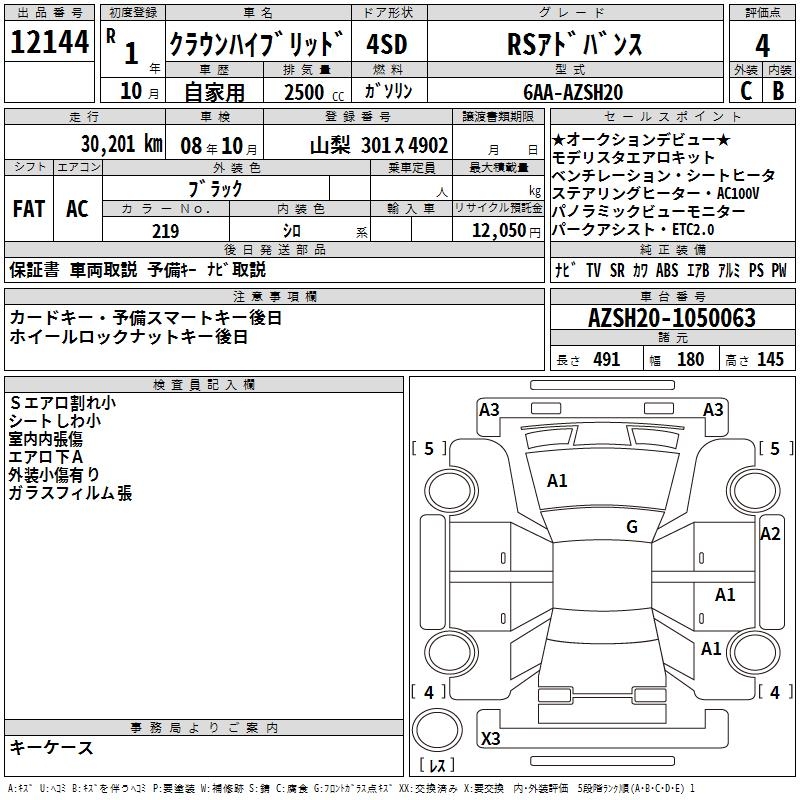Viewport: 800px width, 800px height.
Task: Select the chassis number AZSH20-1050063
Action: click(x=671, y=319)
